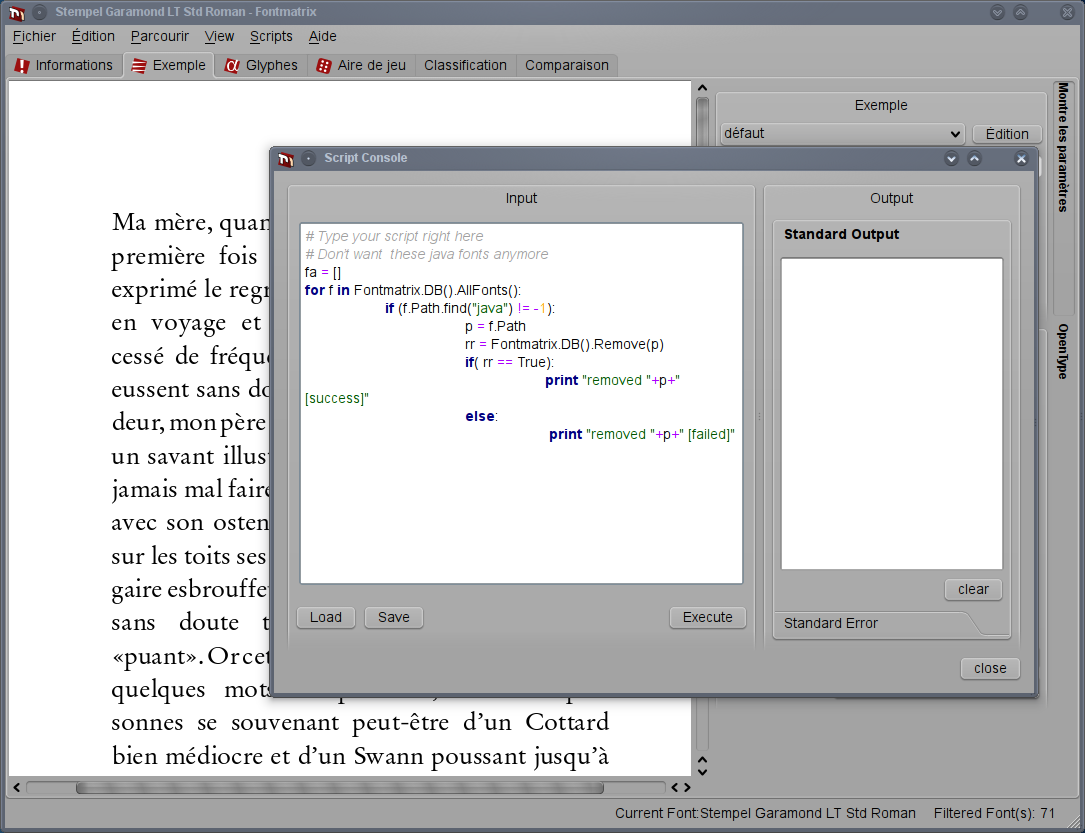
Task: Click the Current Font status text
Action: (765, 814)
